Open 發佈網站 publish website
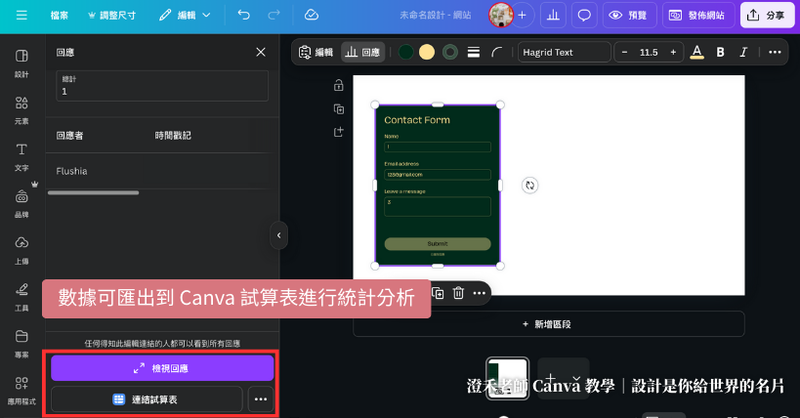The image size is (800, 418). coord(697,15)
